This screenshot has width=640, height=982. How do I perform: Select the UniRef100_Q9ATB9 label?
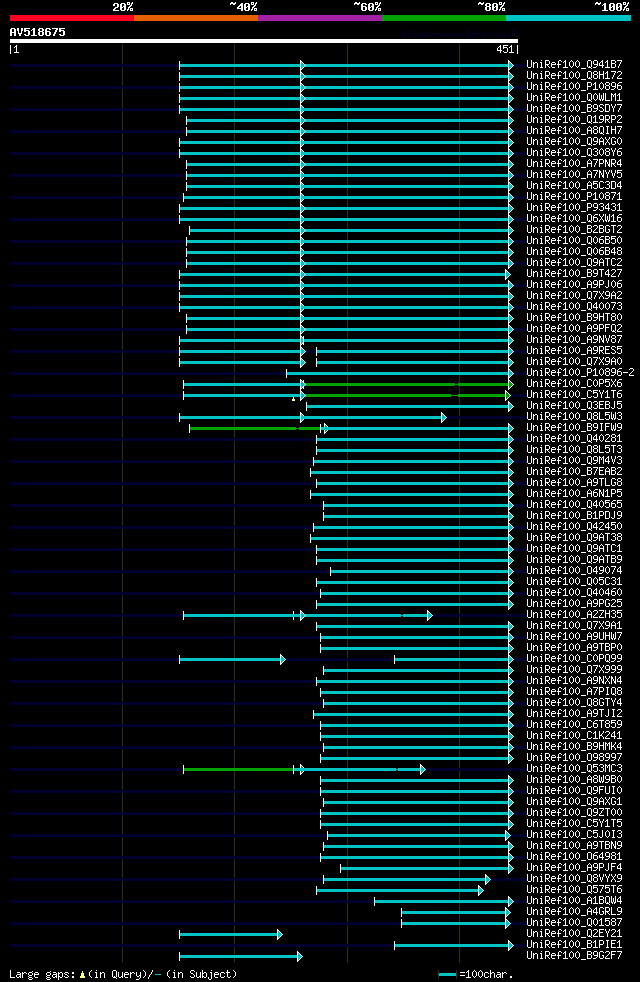click(x=574, y=560)
